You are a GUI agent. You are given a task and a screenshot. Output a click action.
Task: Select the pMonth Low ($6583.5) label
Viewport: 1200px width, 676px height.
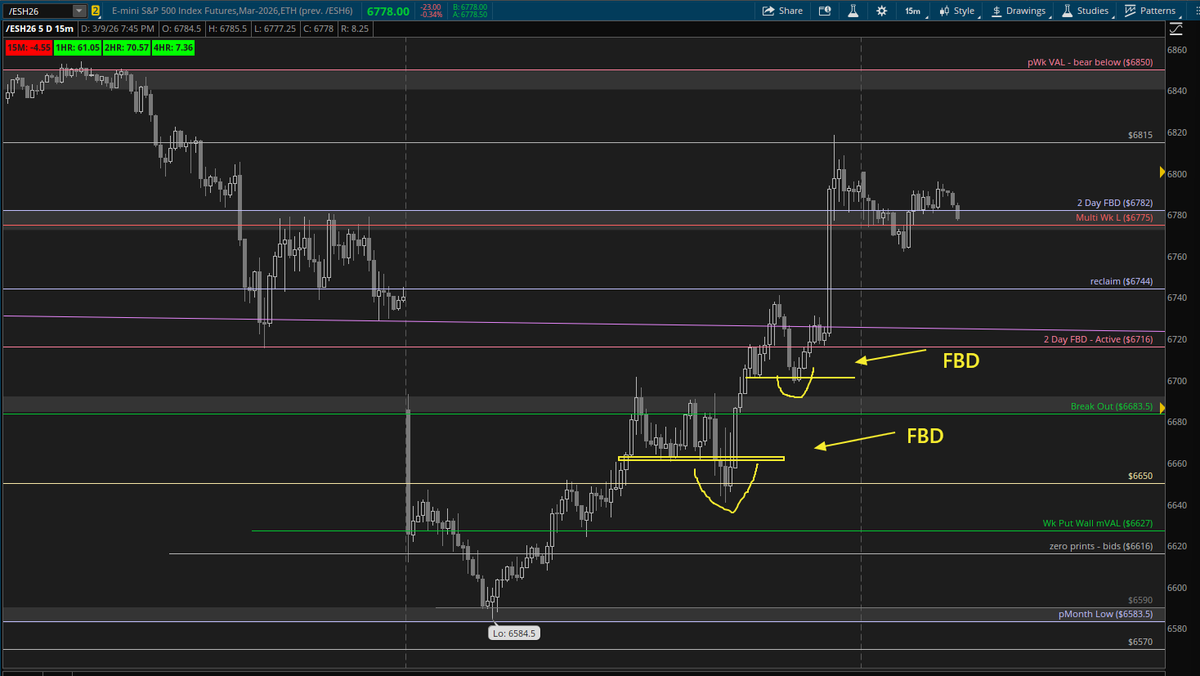coord(1105,613)
